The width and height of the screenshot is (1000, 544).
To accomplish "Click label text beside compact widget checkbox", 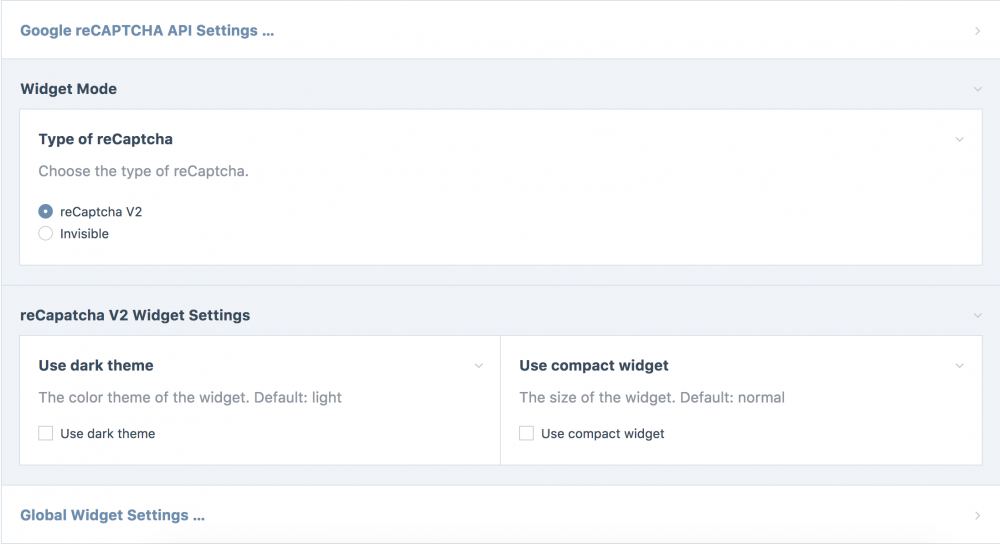I will point(602,434).
